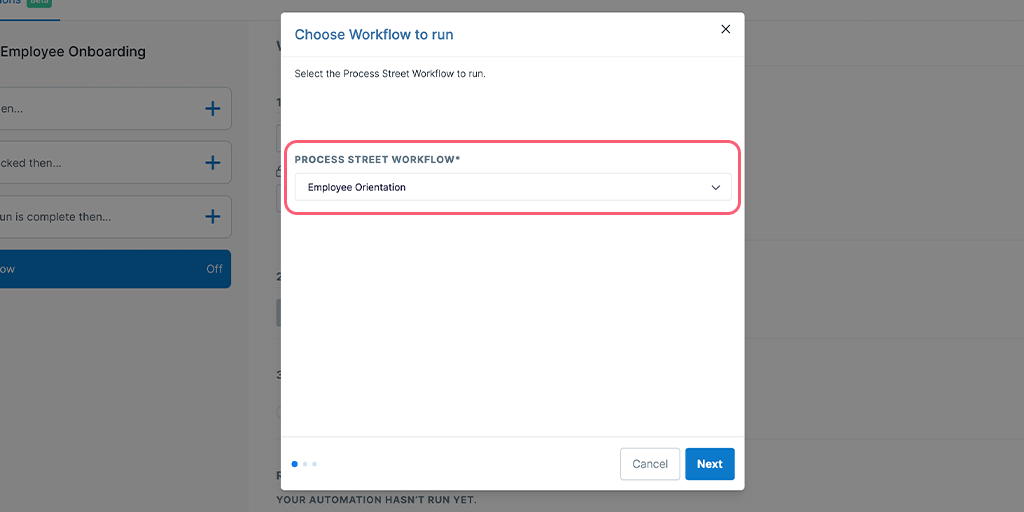This screenshot has width=1024, height=512.
Task: Go to the third step dot
Action: point(314,464)
